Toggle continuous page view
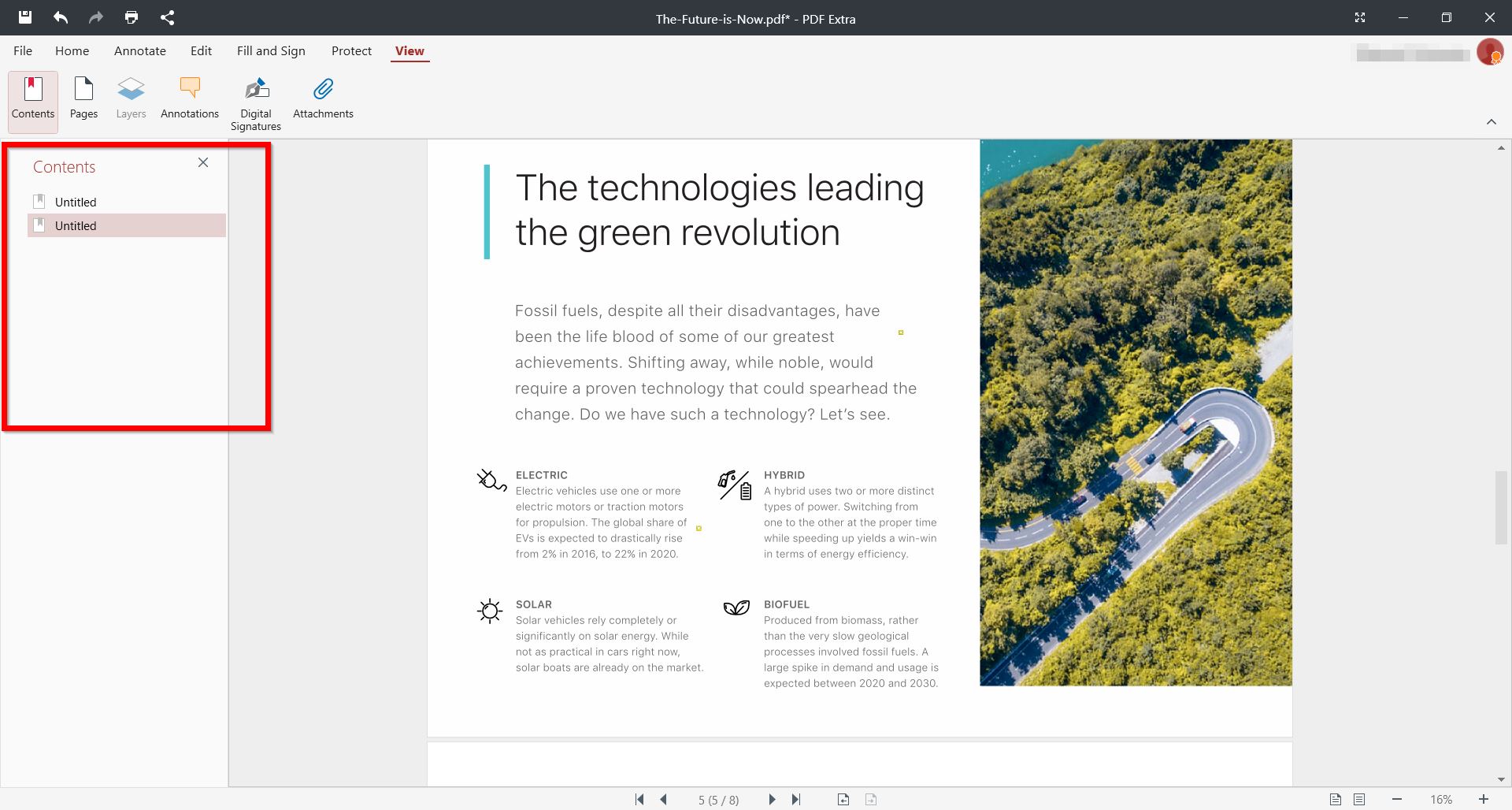Image resolution: width=1512 pixels, height=810 pixels. coord(1359,798)
